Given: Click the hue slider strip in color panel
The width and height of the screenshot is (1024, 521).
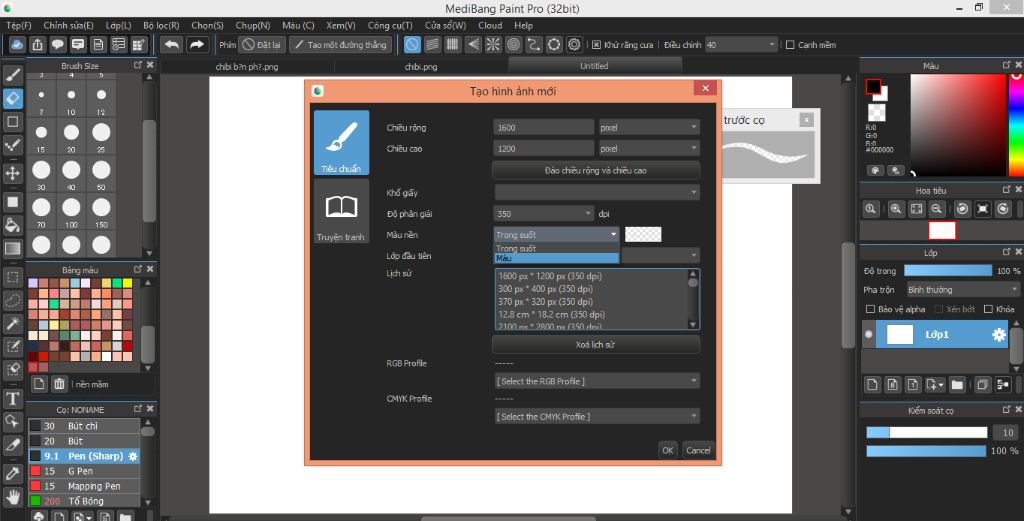Looking at the screenshot, I should pyautogui.click(x=1016, y=124).
